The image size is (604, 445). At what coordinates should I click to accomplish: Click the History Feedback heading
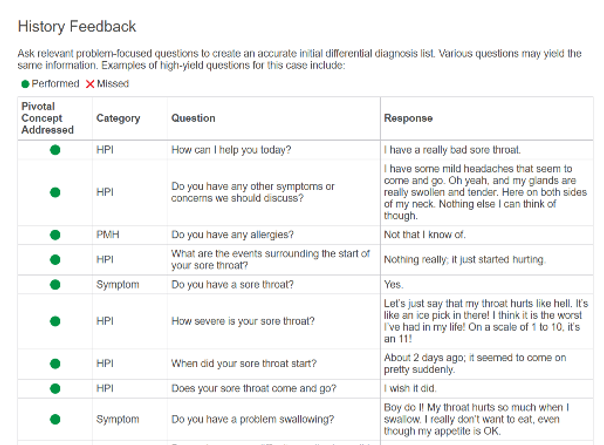77,27
